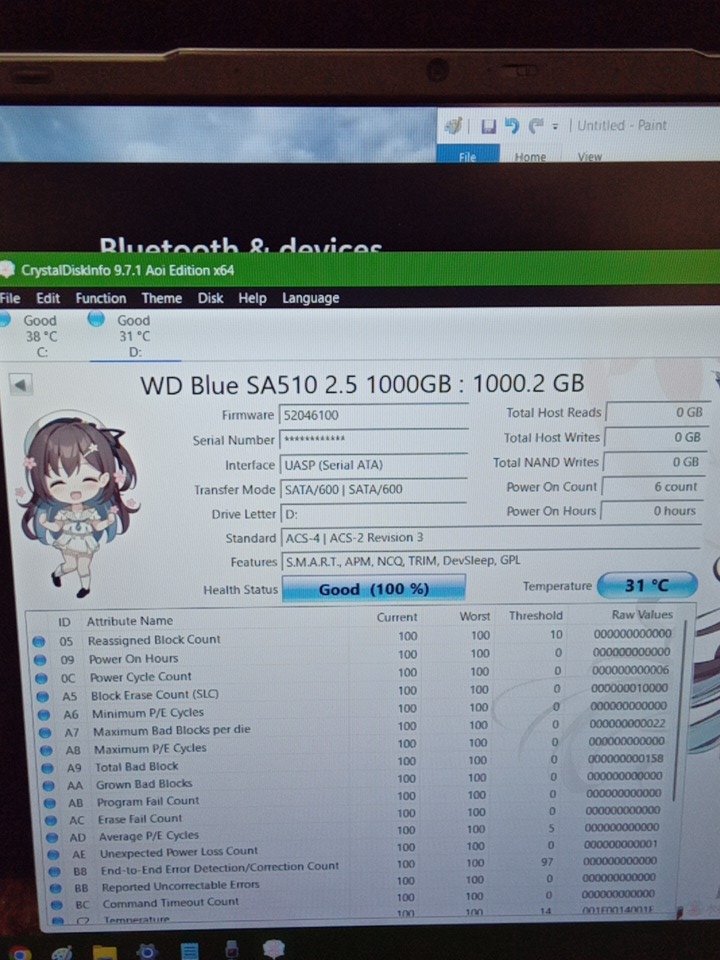The width and height of the screenshot is (720, 960).
Task: Click the Paint app icon in its title bar
Action: click(x=454, y=126)
